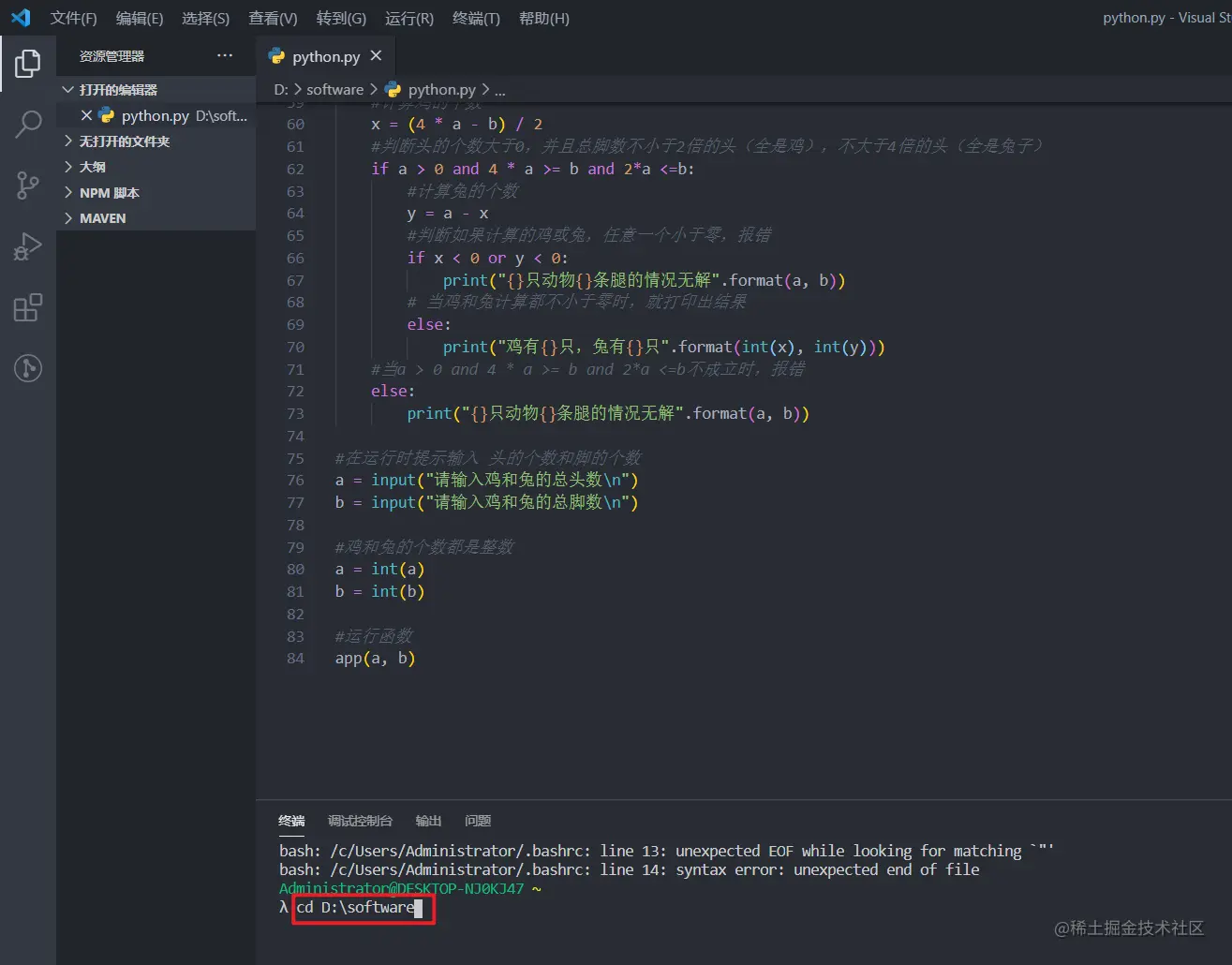Switch to the 输出 panel tab
This screenshot has height=965, width=1232.
[x=428, y=821]
